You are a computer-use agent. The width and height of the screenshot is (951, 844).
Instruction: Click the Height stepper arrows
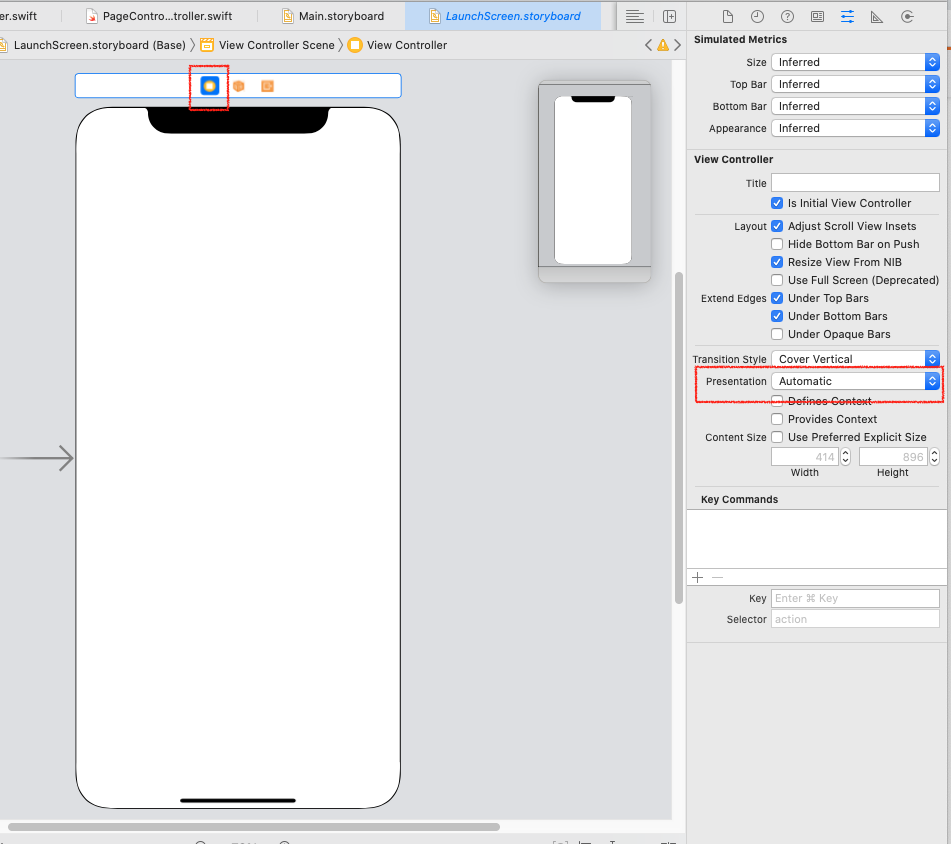[935, 457]
